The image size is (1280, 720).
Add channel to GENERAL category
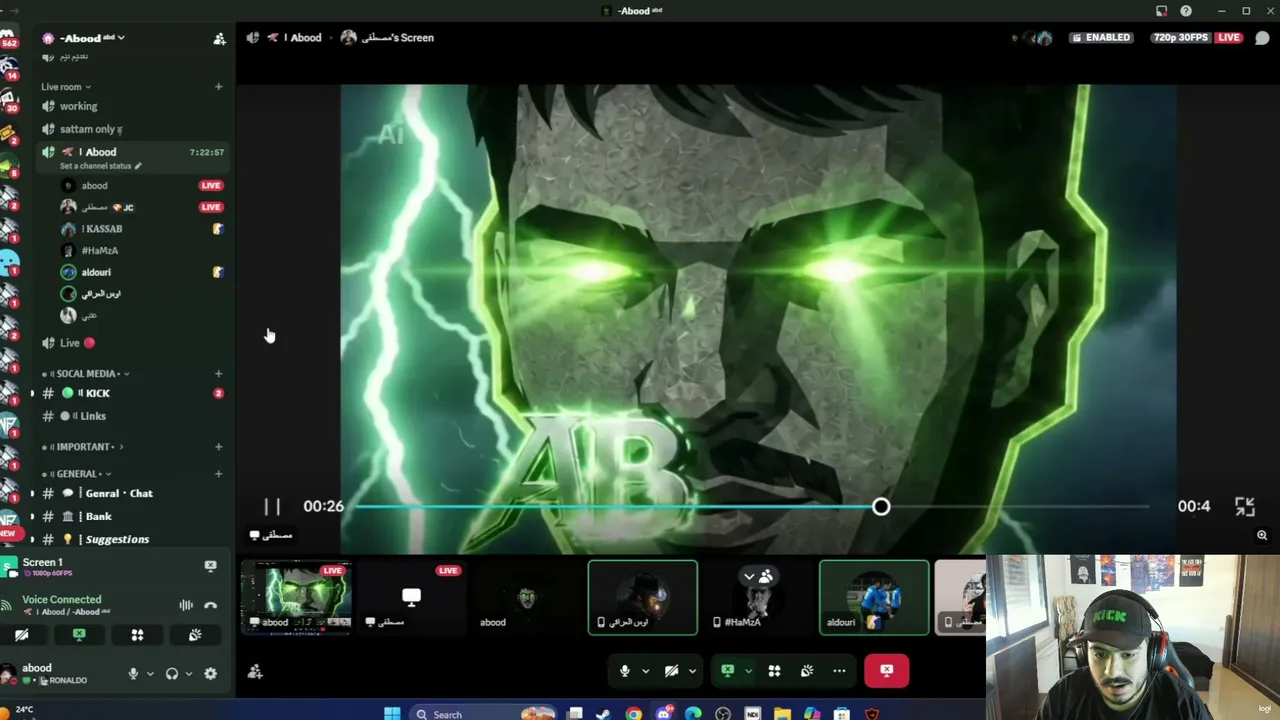[218, 474]
